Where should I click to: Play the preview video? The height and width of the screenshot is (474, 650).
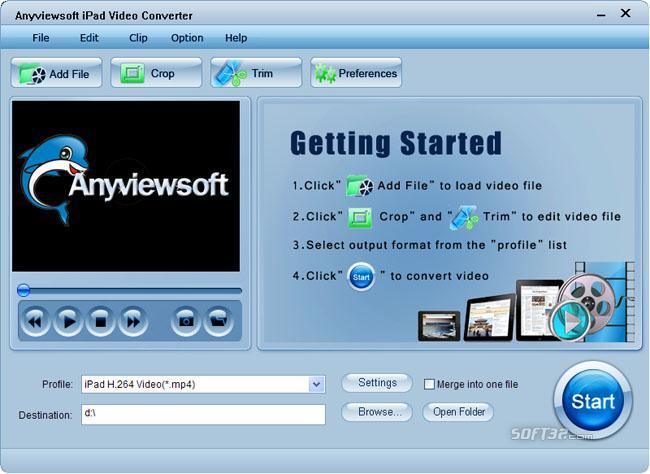click(68, 321)
